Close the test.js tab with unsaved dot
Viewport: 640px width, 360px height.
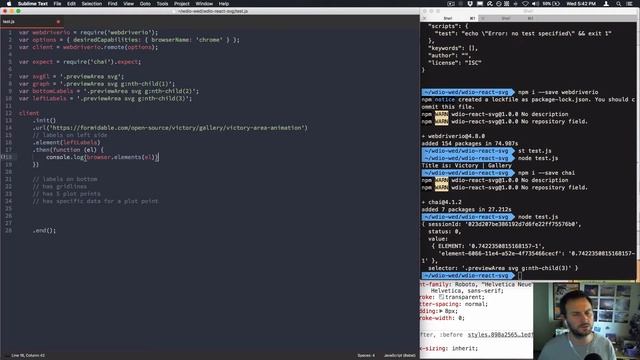point(58,22)
